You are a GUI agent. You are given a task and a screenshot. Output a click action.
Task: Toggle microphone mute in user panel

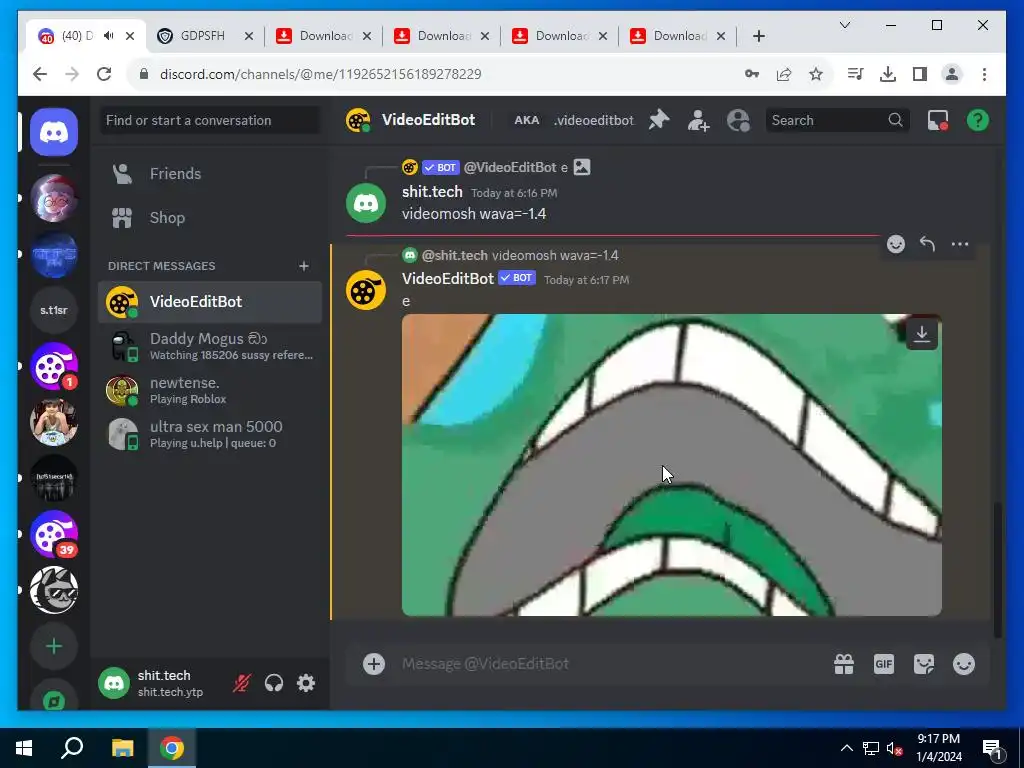[241, 683]
